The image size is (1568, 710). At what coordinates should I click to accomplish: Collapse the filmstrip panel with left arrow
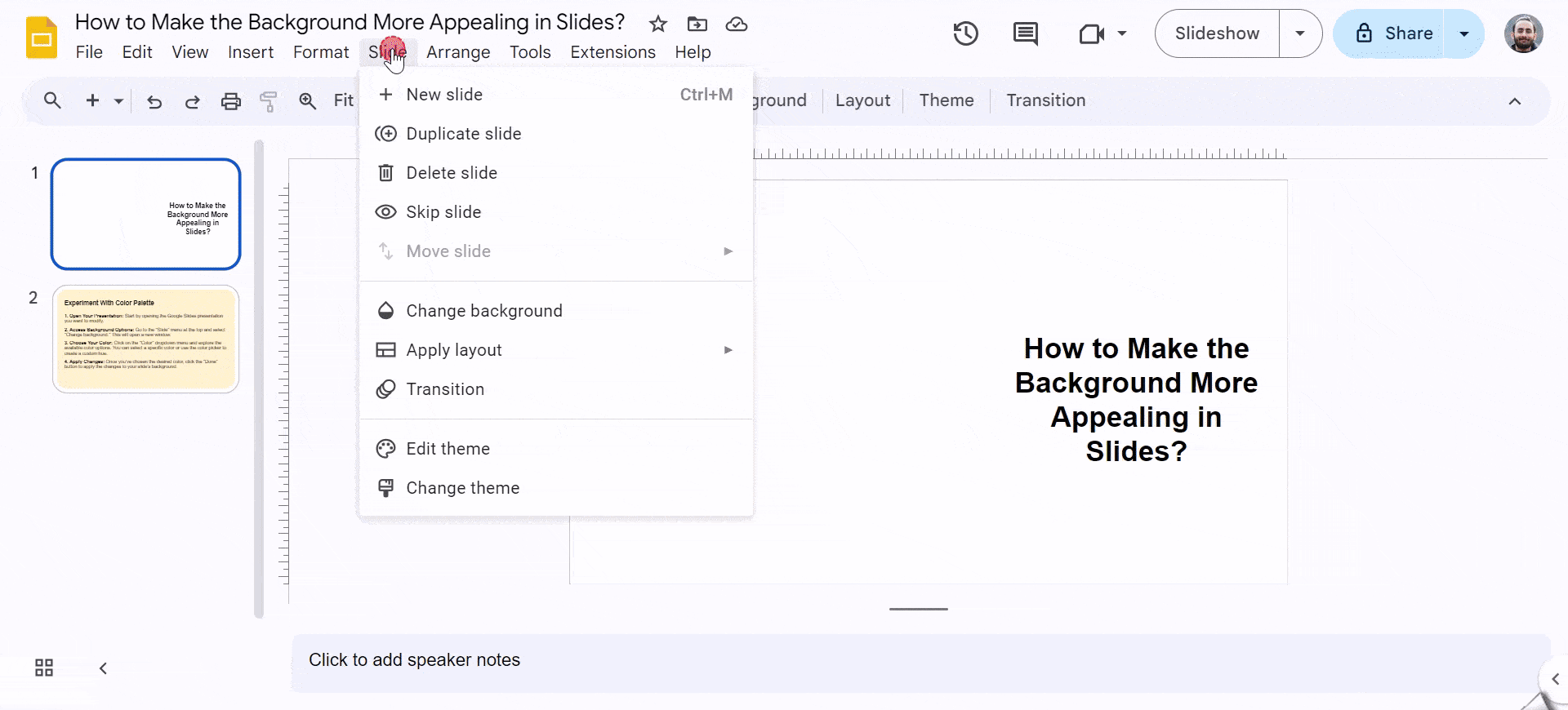click(103, 668)
